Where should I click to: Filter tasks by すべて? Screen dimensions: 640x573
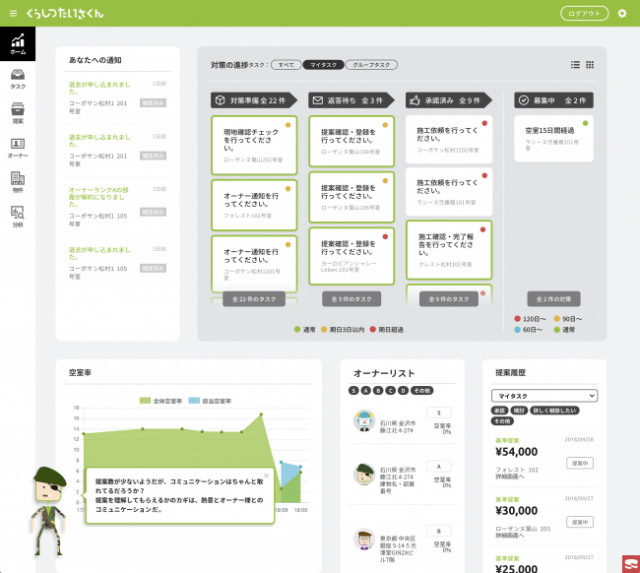pos(285,65)
